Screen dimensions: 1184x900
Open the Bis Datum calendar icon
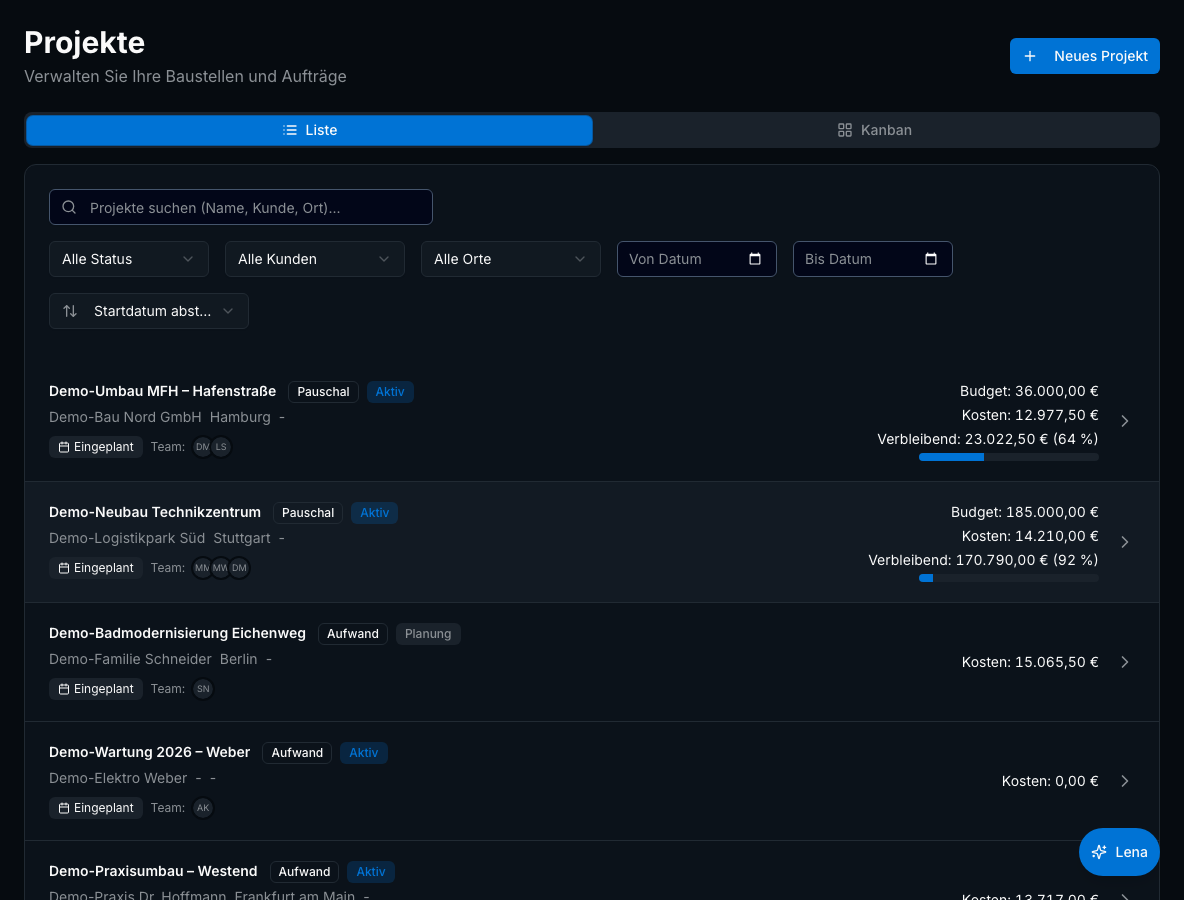click(930, 259)
